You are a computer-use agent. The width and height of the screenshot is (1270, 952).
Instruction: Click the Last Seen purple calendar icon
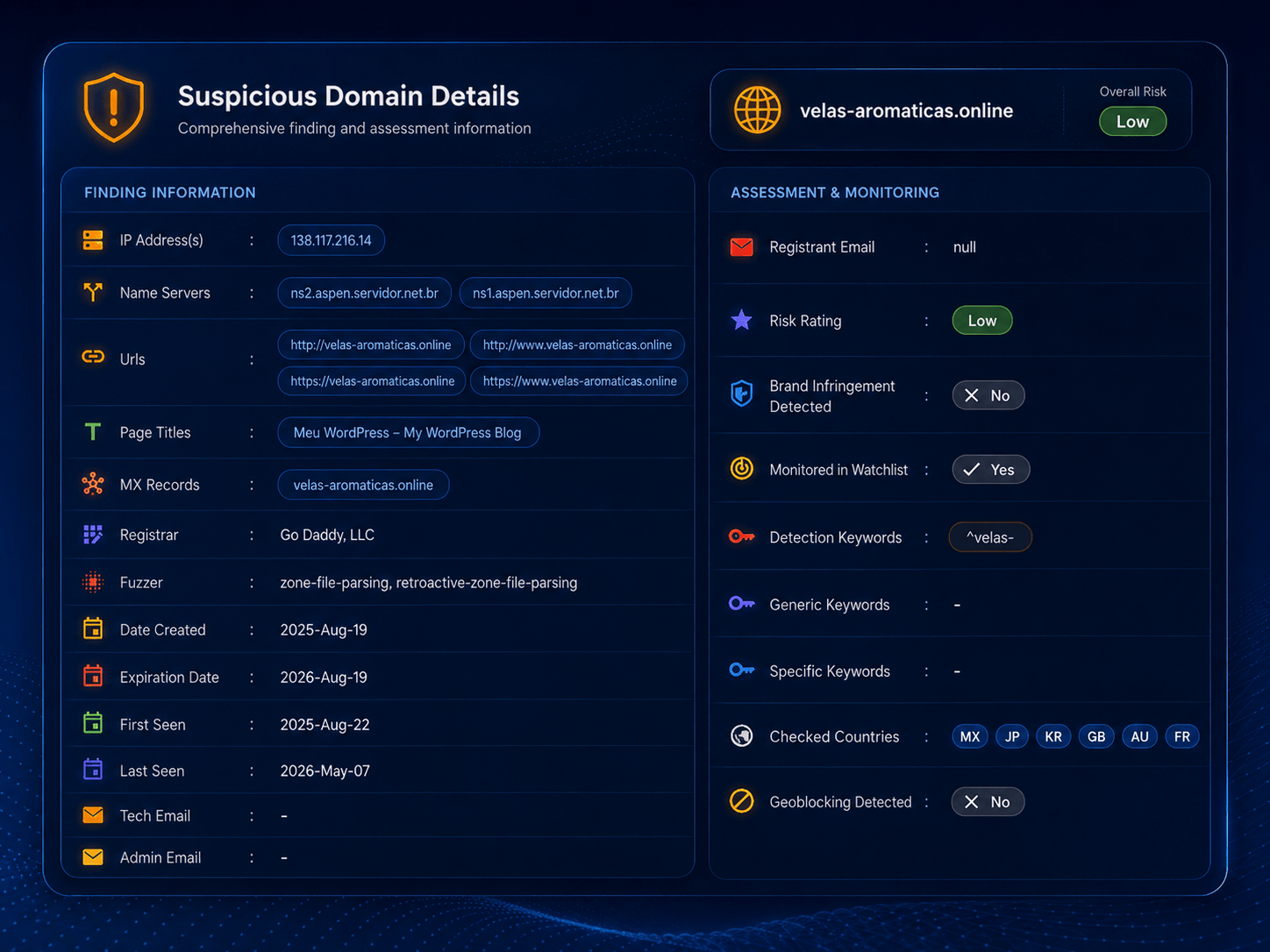coord(93,770)
